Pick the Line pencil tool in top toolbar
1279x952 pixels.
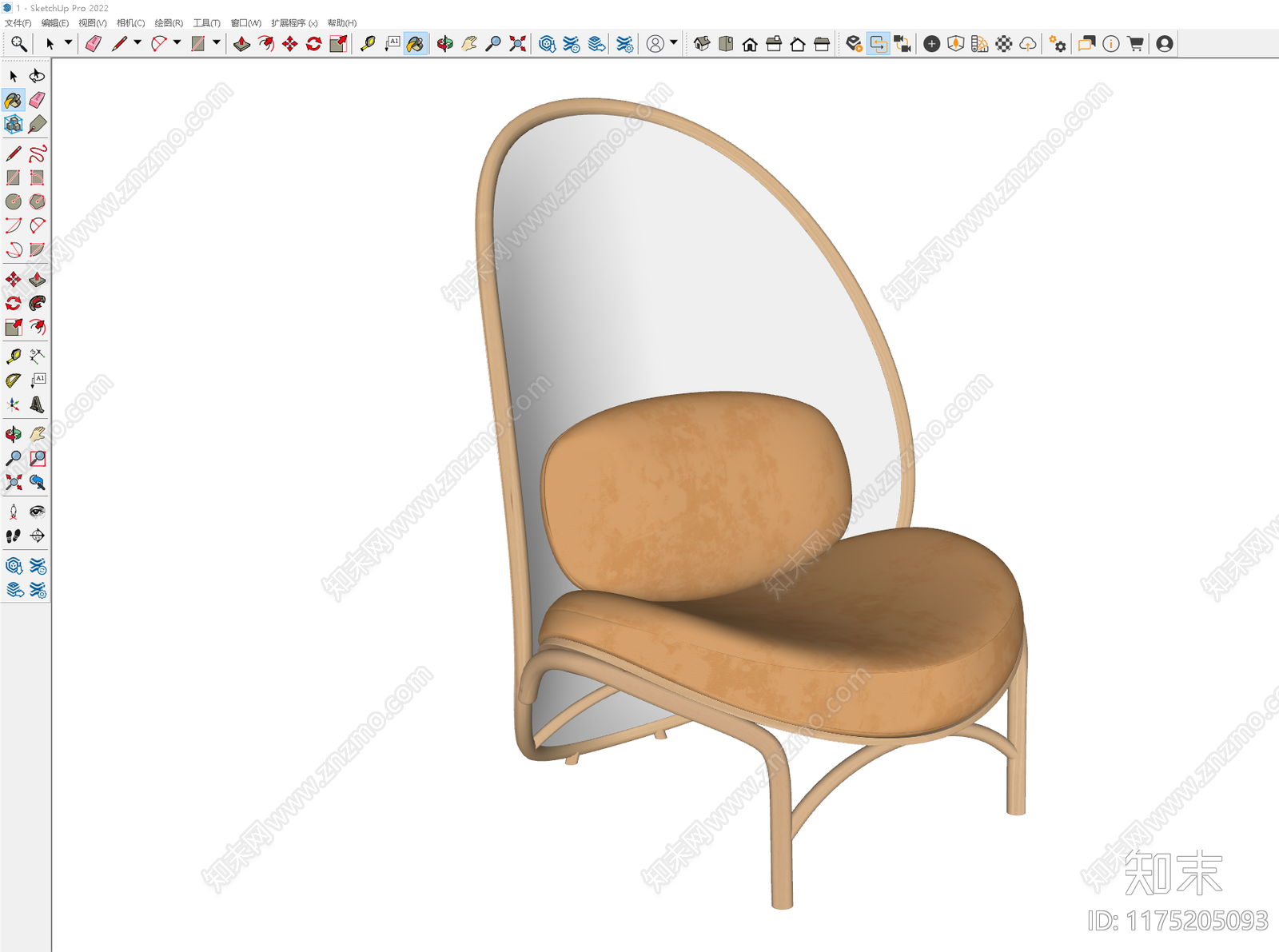pos(119,44)
